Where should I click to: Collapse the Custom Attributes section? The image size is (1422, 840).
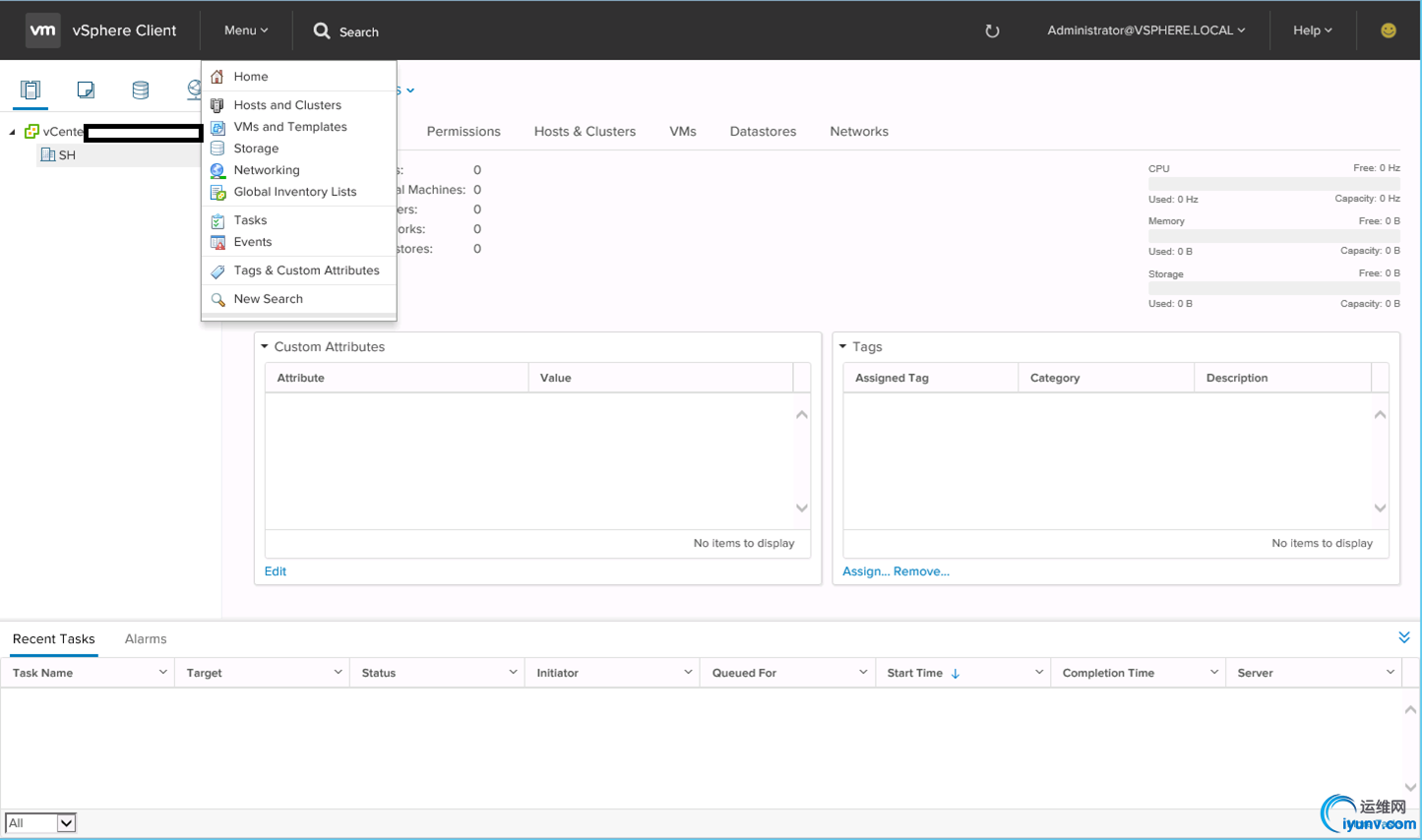[265, 347]
